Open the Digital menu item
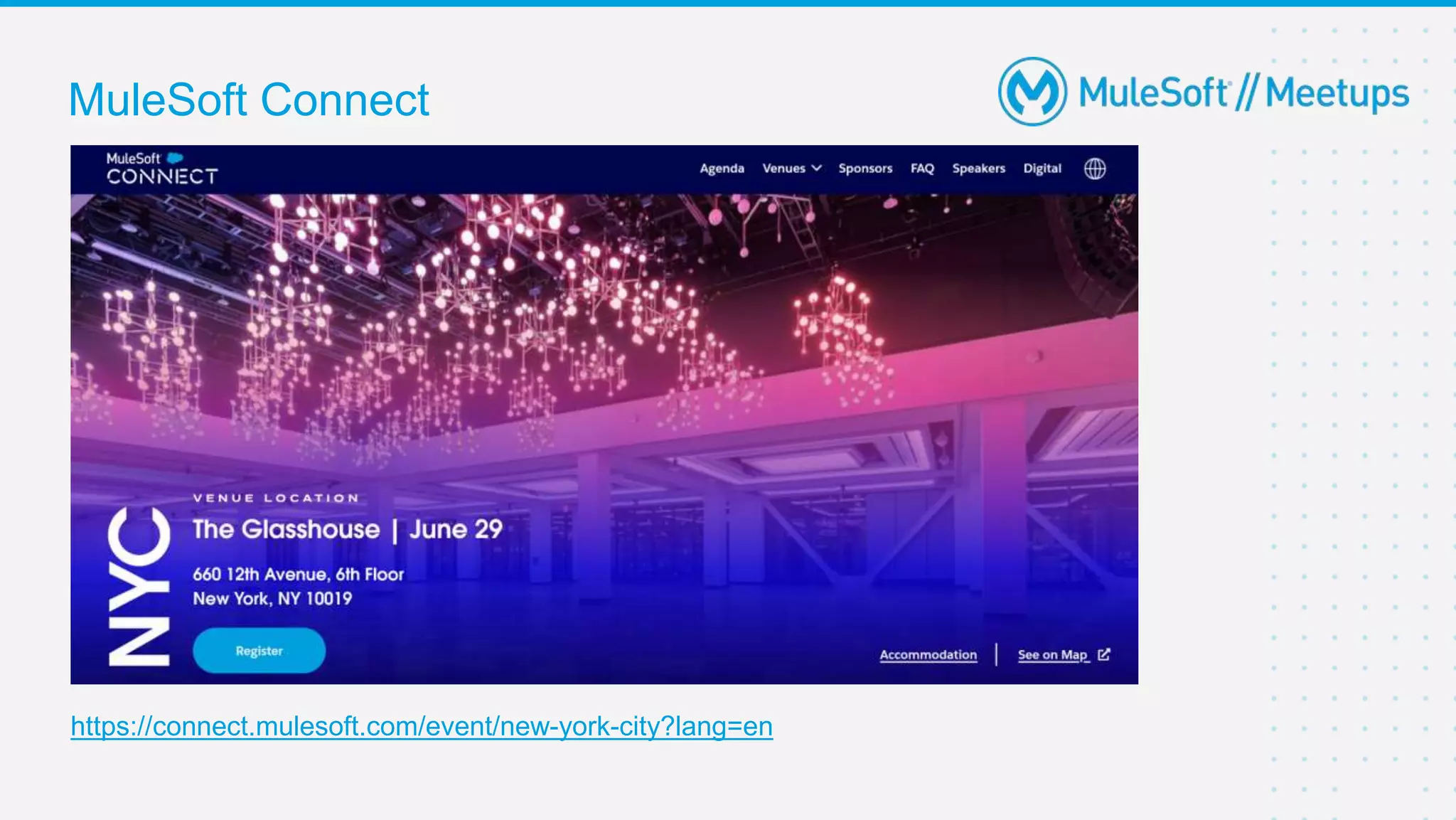 pos(1042,169)
